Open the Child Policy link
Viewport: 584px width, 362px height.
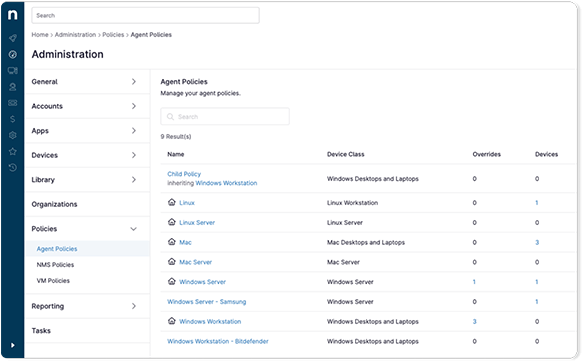point(184,174)
